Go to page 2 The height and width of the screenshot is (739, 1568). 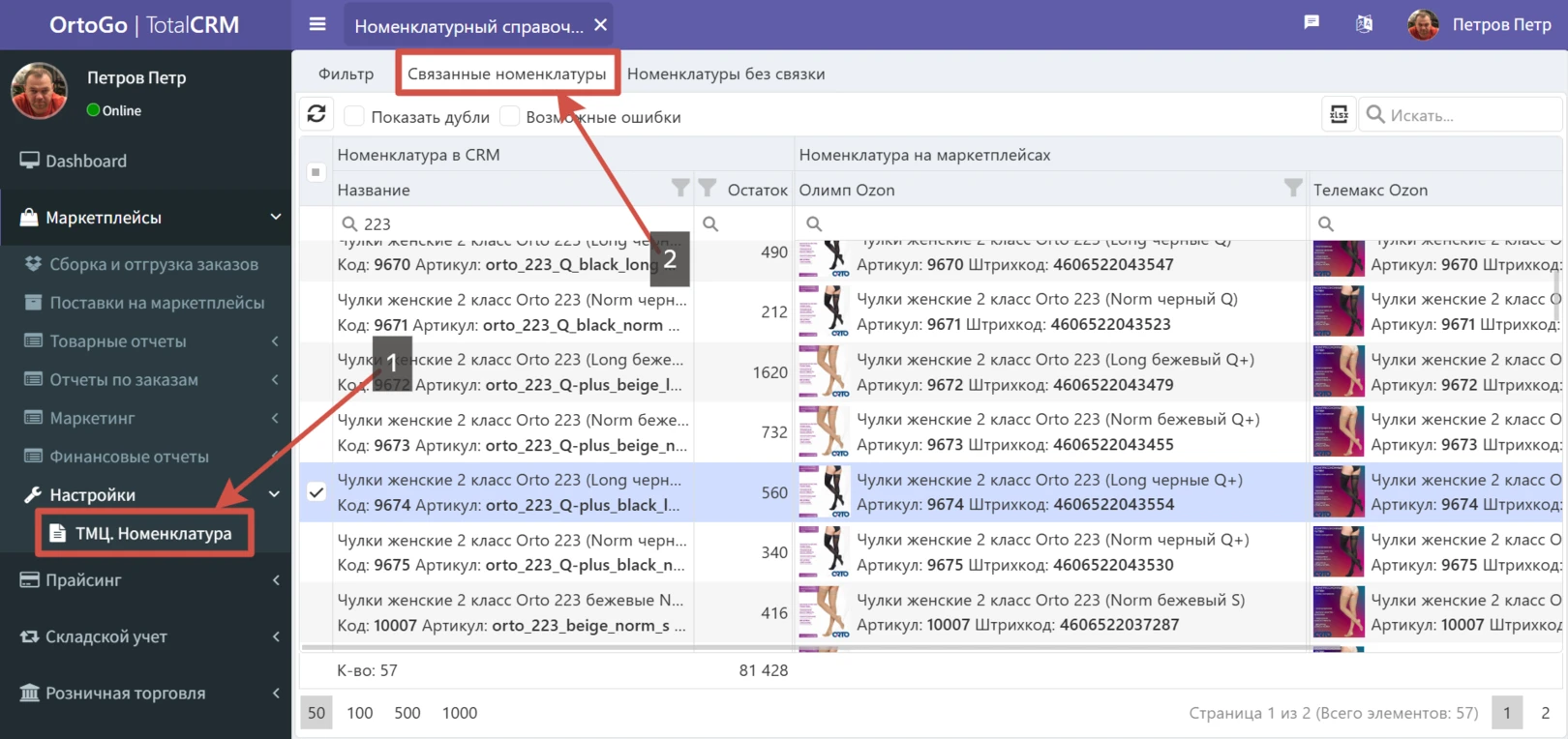click(1546, 713)
